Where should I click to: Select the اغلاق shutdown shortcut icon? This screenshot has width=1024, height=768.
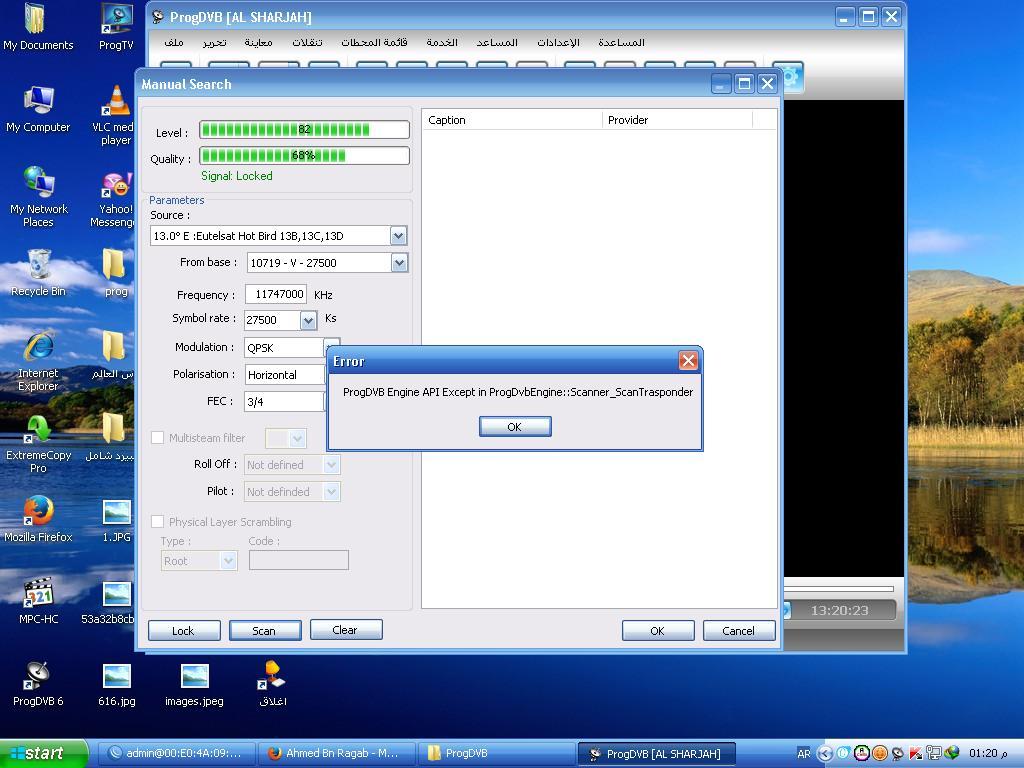[x=272, y=684]
